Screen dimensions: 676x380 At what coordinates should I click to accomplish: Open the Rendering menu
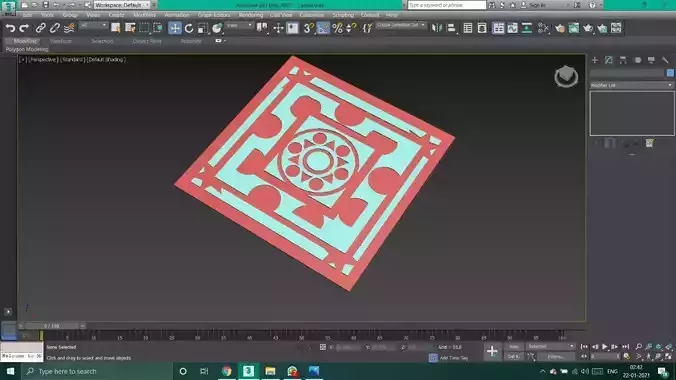(250, 15)
